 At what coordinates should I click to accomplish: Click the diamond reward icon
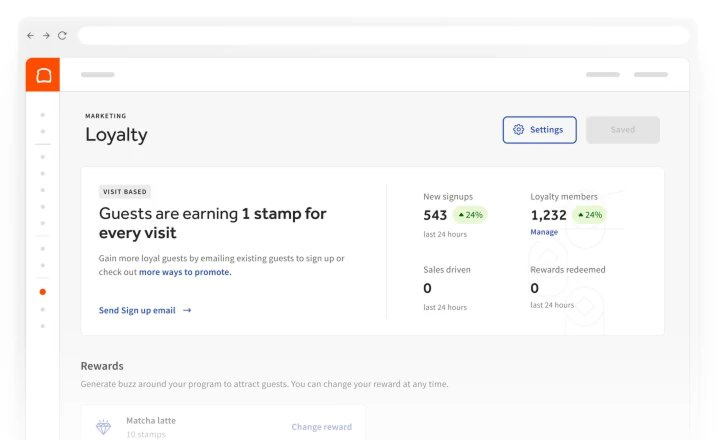point(103,427)
